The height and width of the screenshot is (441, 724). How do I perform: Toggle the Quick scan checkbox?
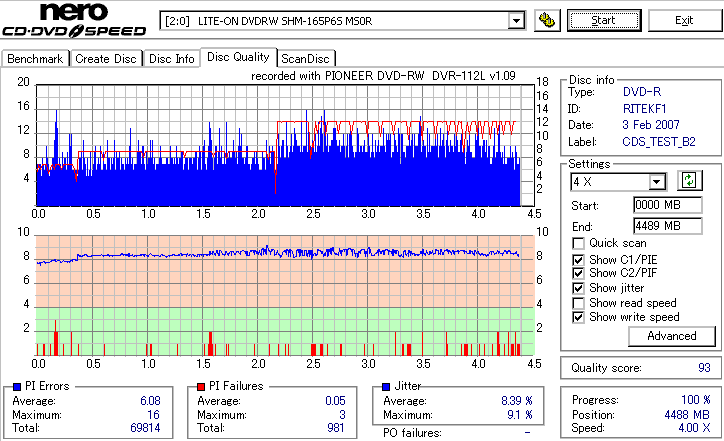pos(578,243)
